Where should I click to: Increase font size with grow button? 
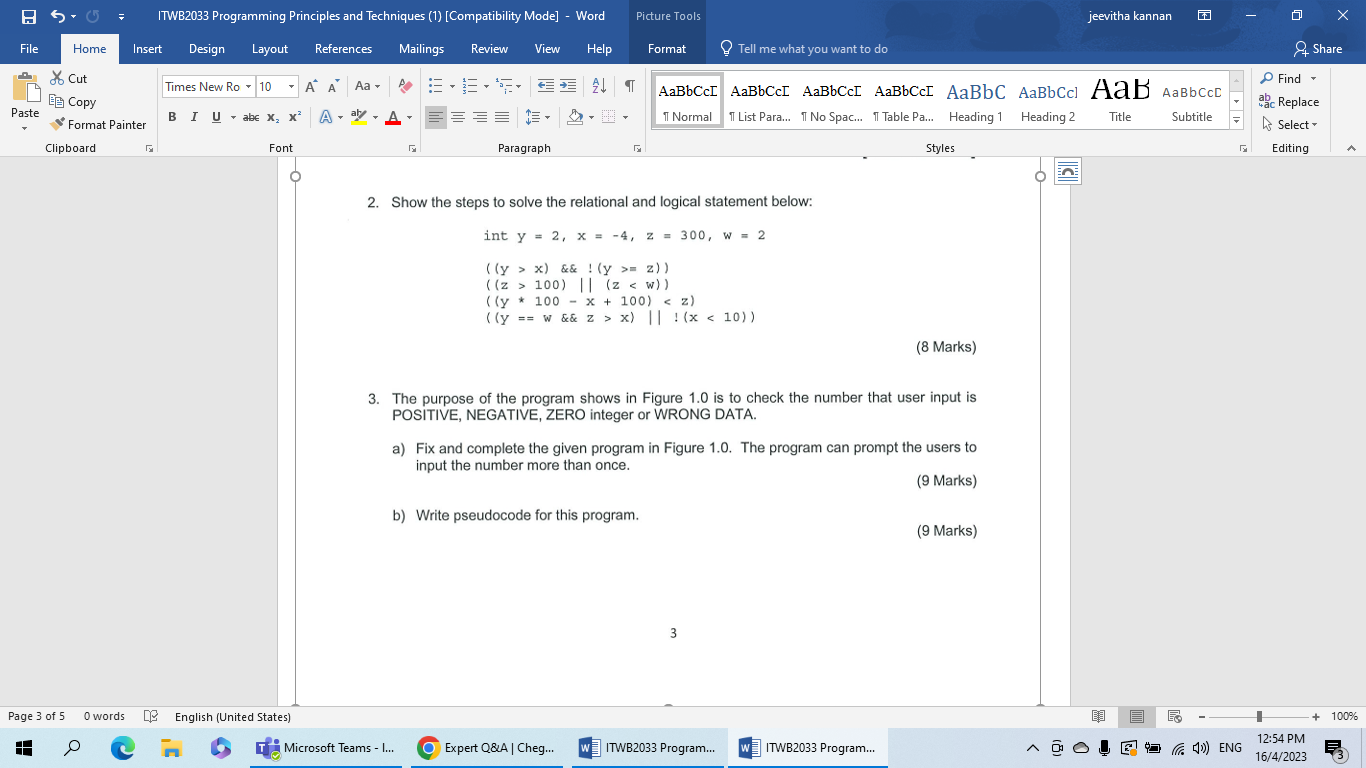312,86
